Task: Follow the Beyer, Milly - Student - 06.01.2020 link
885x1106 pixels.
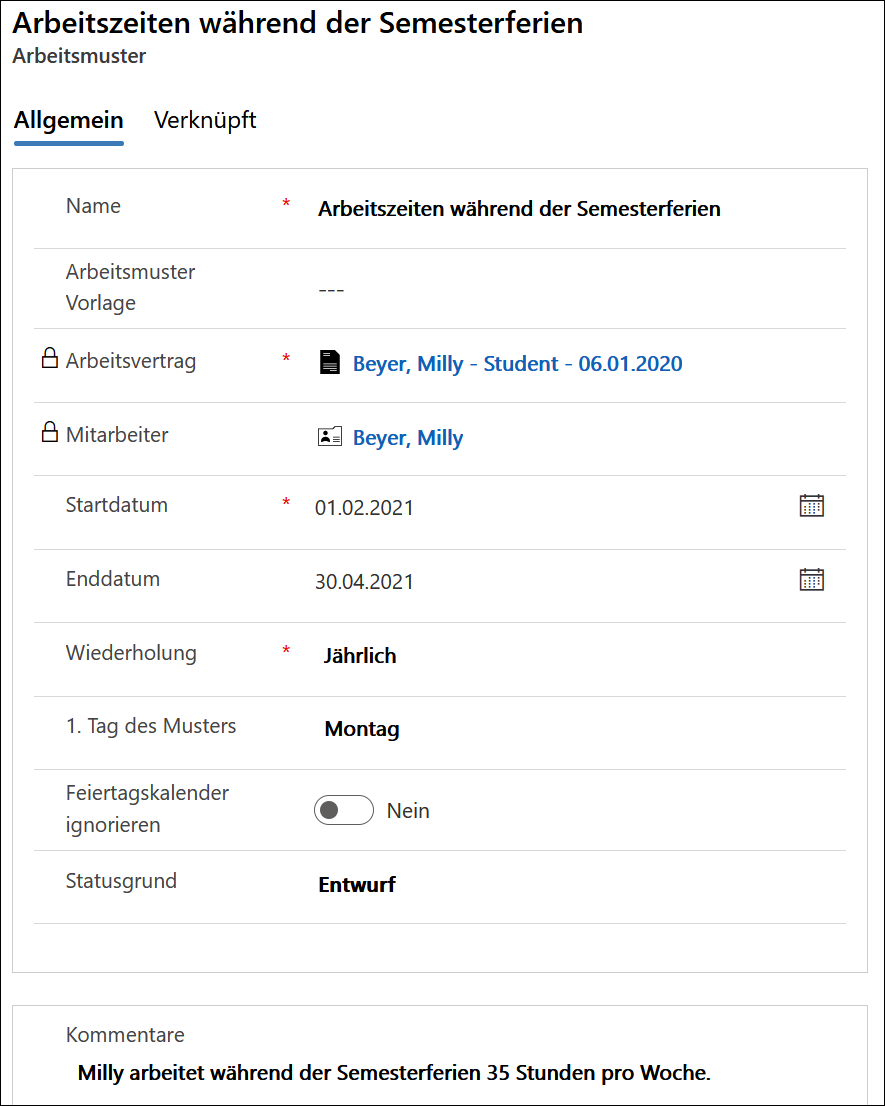Action: (518, 364)
